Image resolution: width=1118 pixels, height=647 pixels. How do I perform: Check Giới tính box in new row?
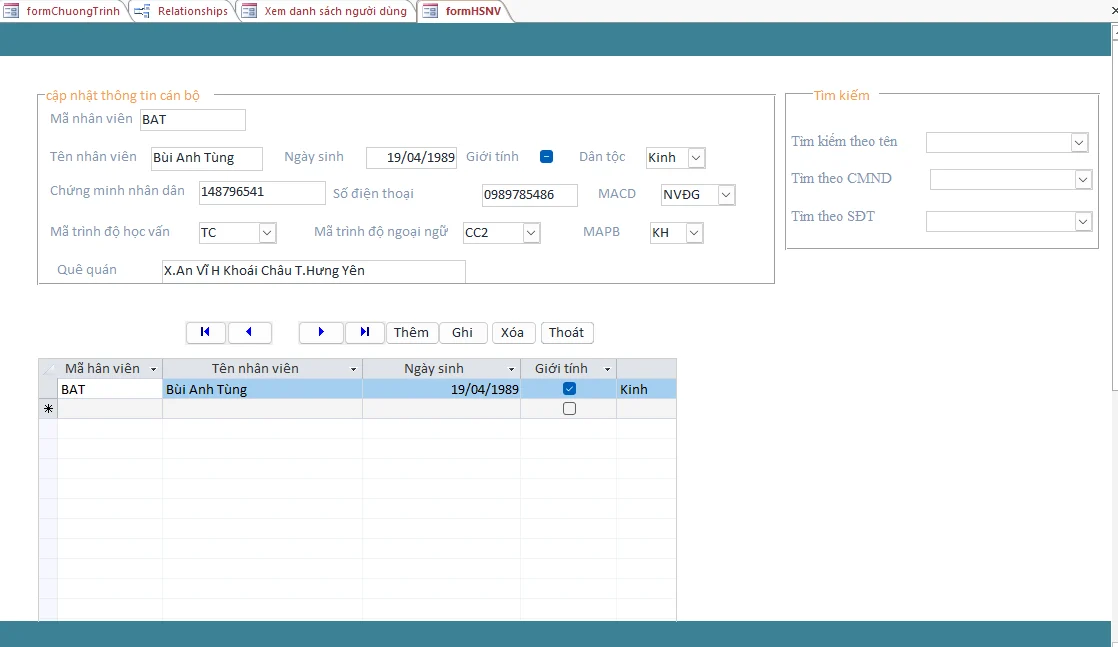tap(569, 409)
